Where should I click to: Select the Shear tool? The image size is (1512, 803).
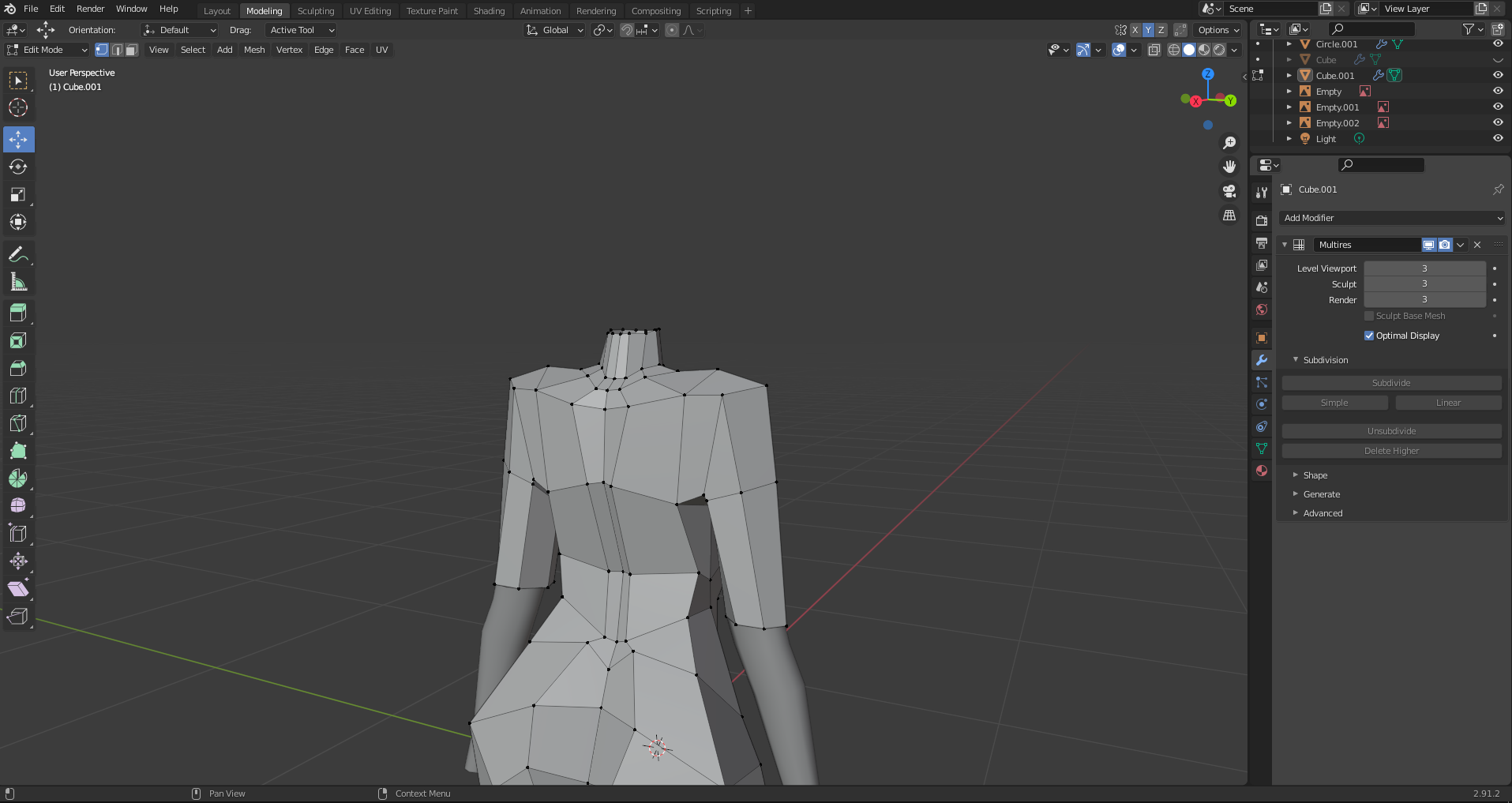point(18,589)
